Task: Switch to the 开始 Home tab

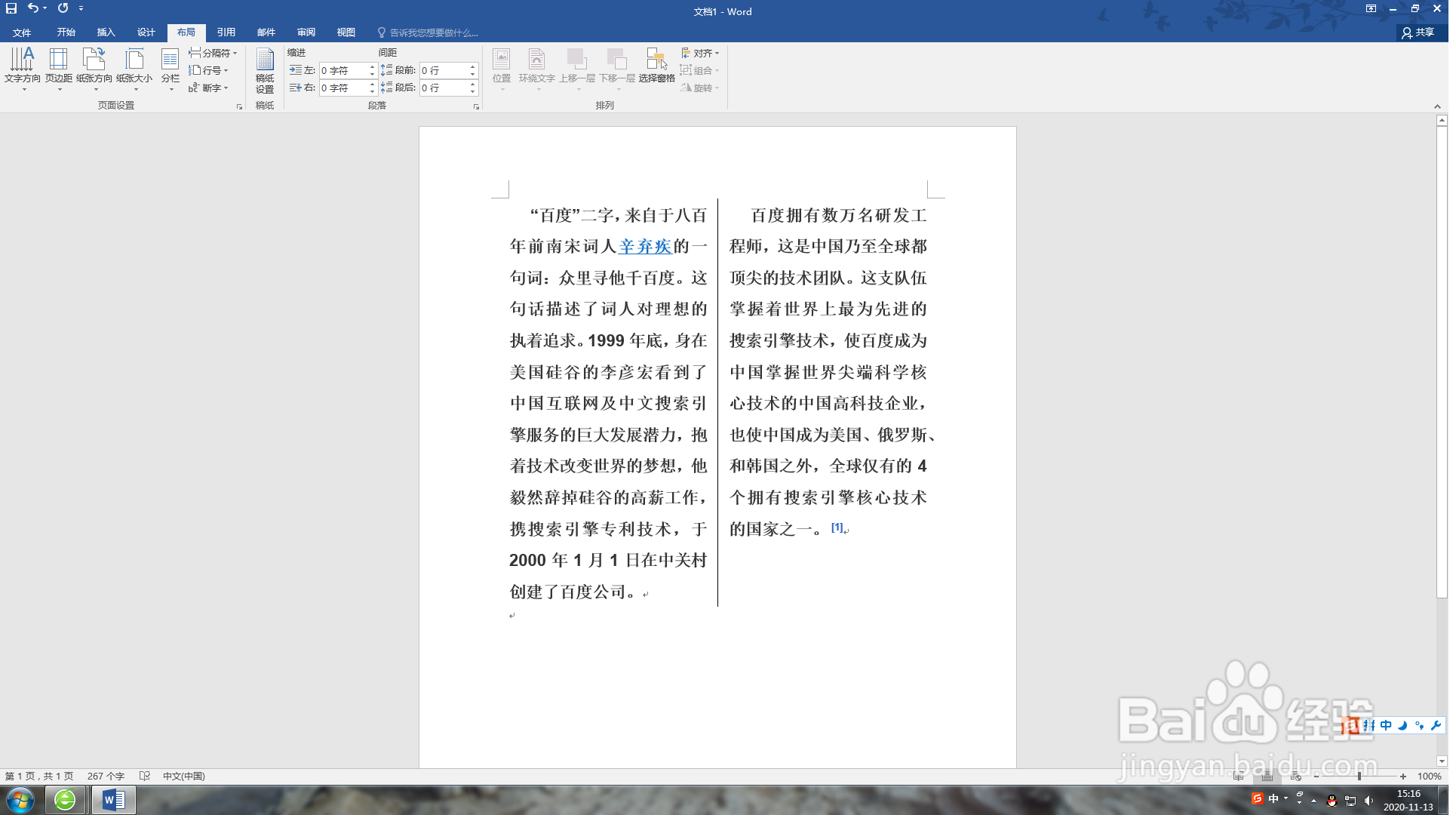Action: click(x=66, y=32)
